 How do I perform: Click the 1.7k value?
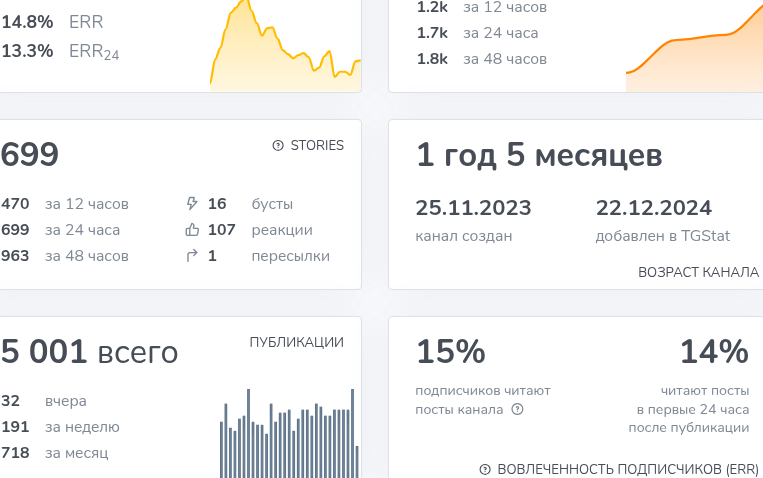pyautogui.click(x=432, y=33)
